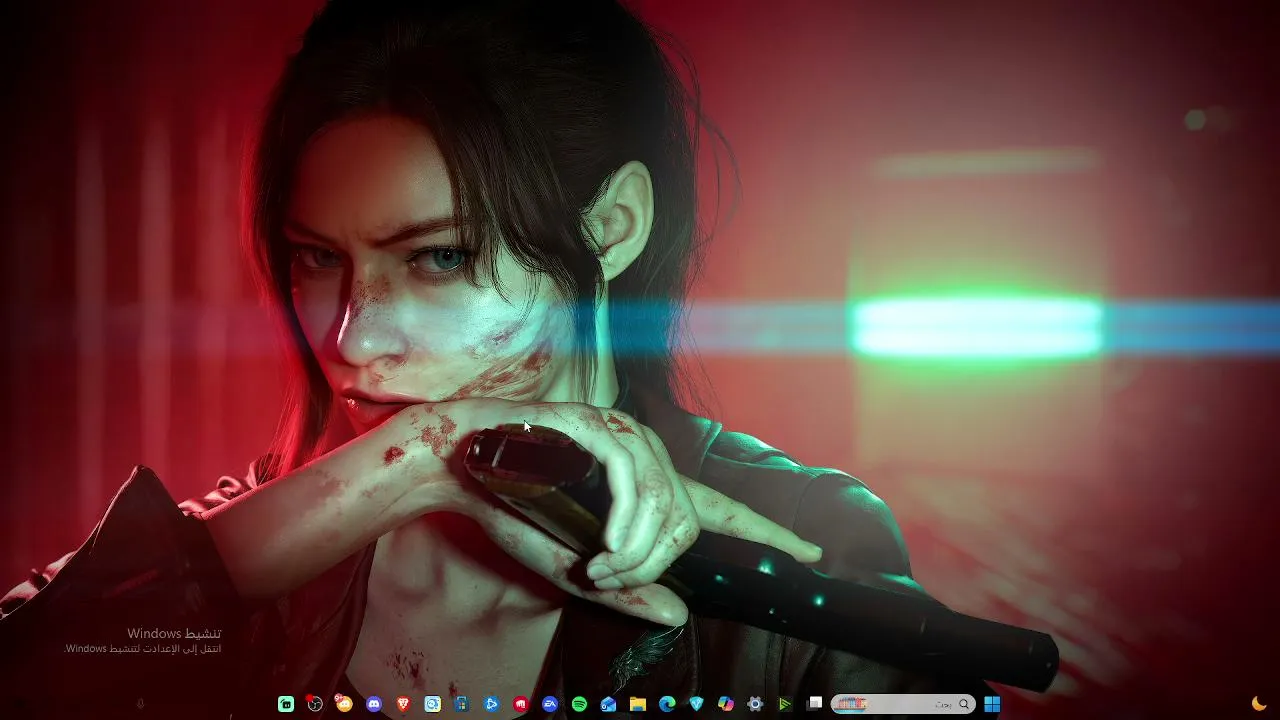Open the yellow chat app with 9+ badge
The width and height of the screenshot is (1280, 720).
click(x=344, y=704)
